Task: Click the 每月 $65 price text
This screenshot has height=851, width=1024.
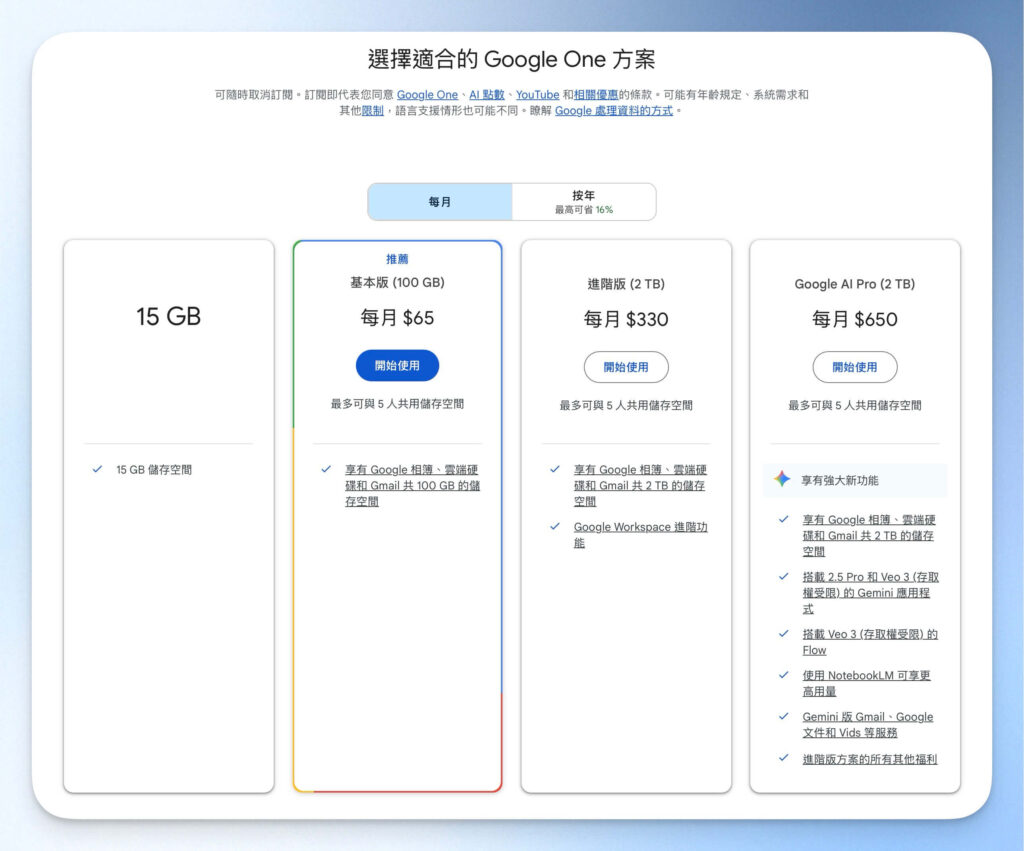Action: pyautogui.click(x=397, y=318)
